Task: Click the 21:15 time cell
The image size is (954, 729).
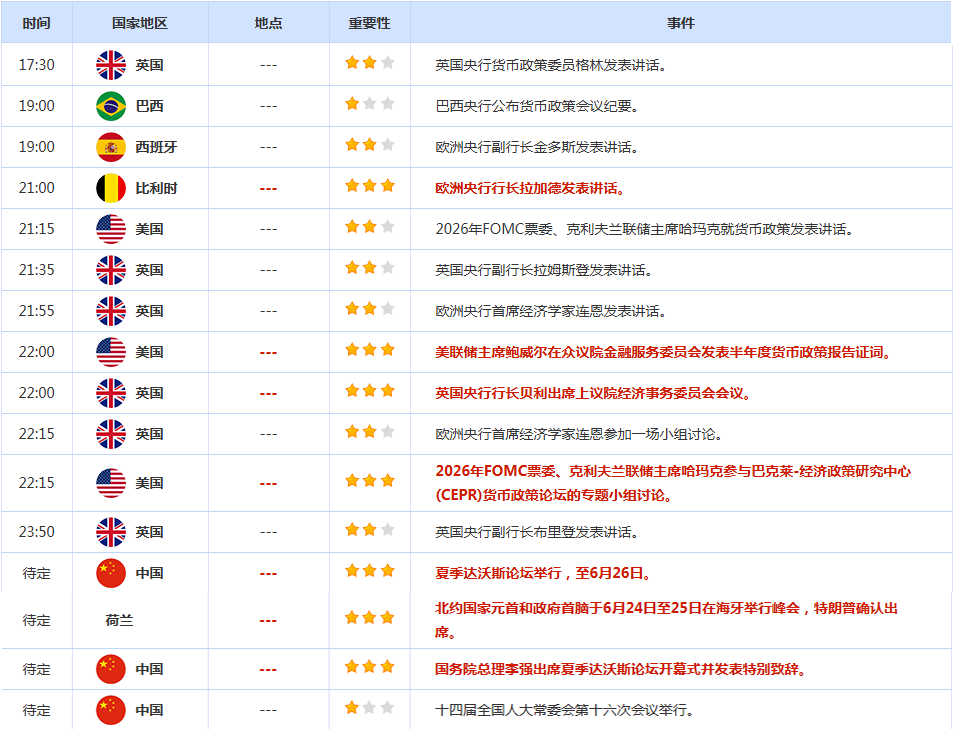Action: [x=37, y=229]
